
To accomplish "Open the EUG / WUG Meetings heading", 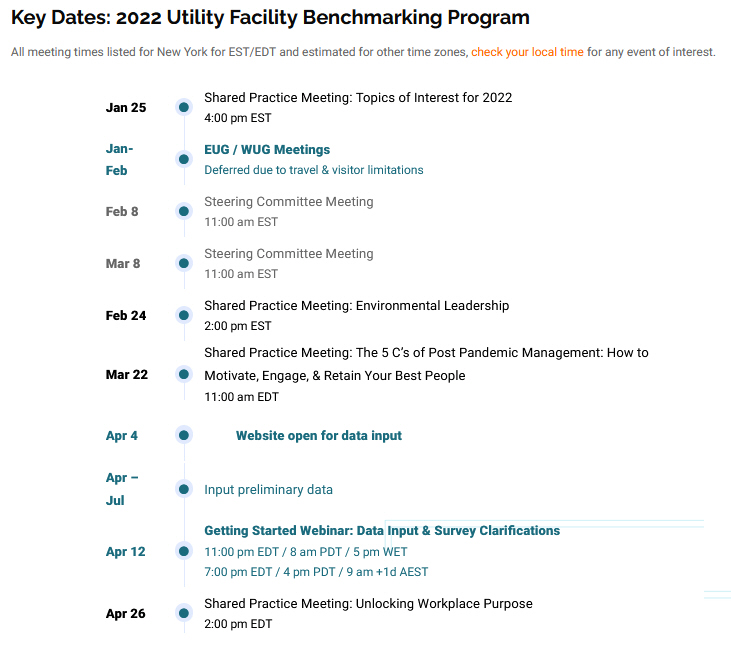I will 267,150.
